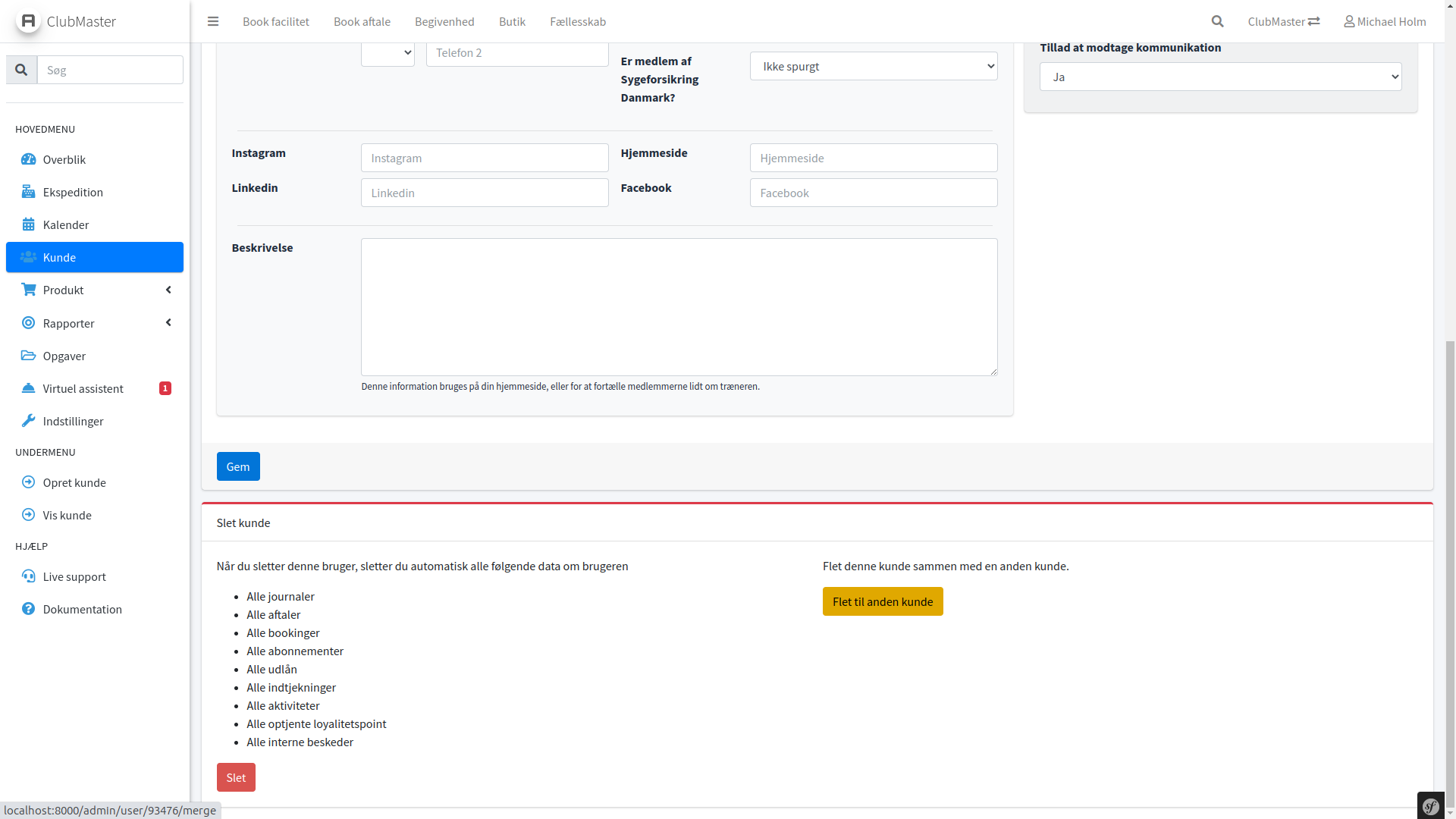Go to Kalender in the sidebar
1456x819 pixels.
(x=66, y=224)
